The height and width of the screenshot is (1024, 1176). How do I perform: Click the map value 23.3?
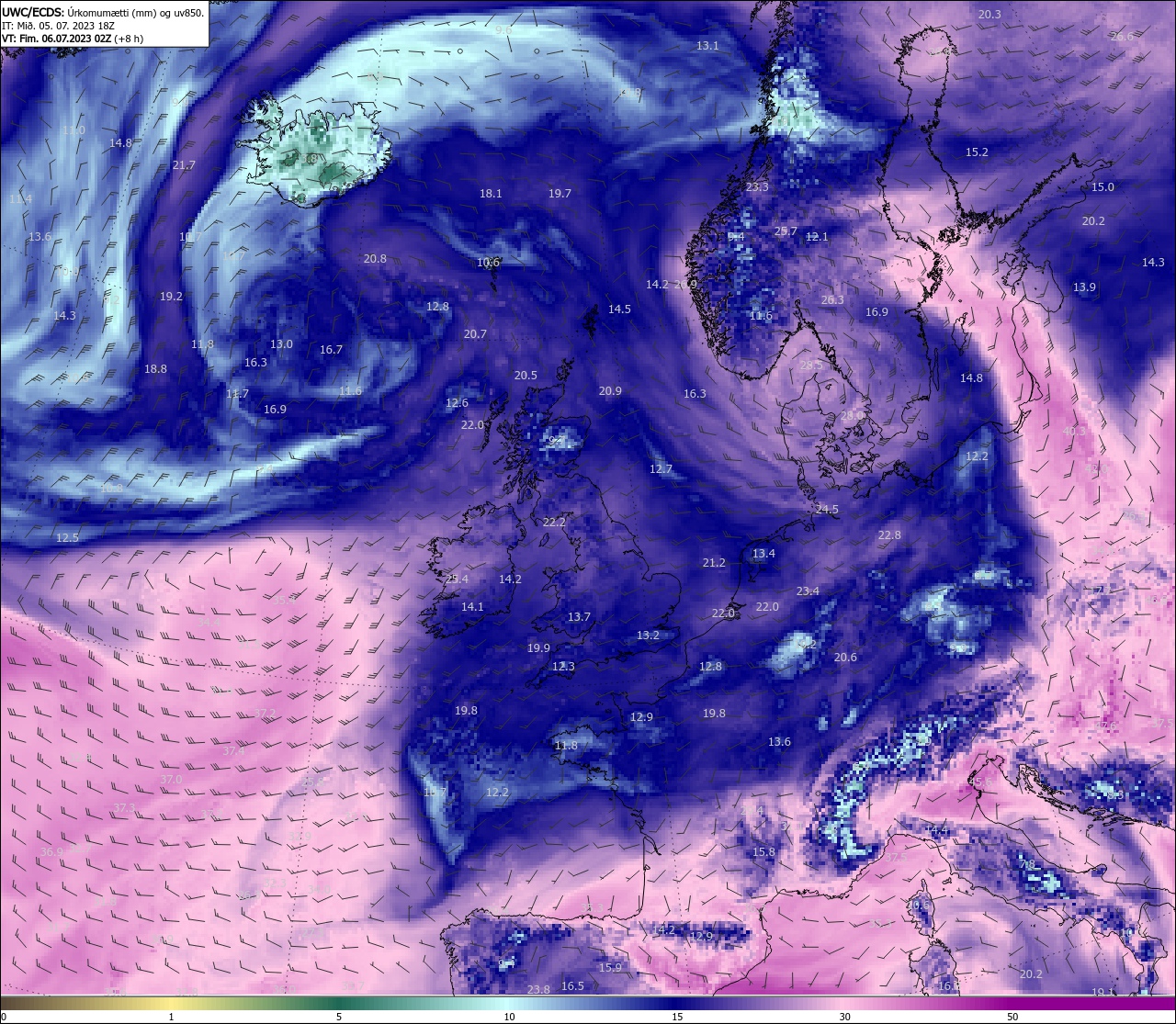757,187
